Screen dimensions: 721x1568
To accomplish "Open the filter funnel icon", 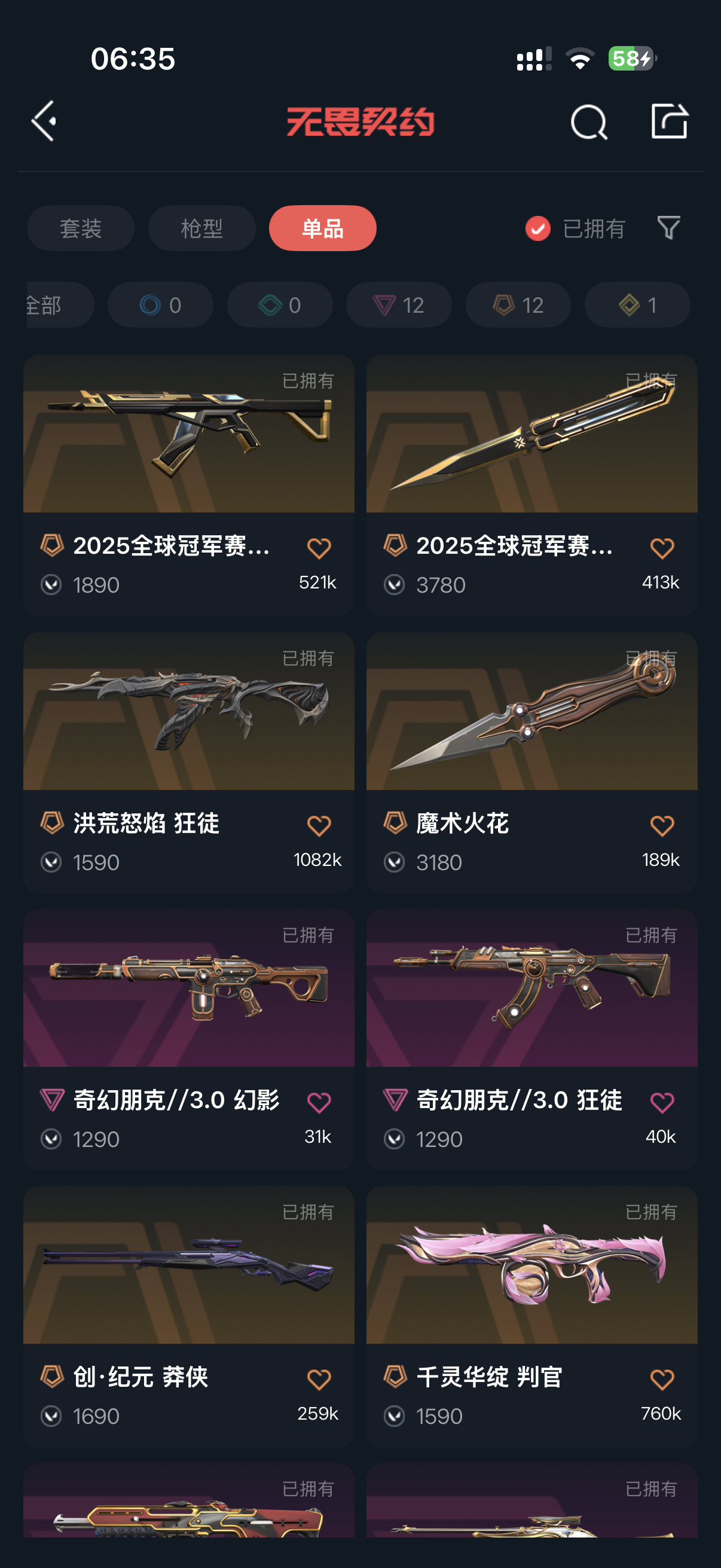I will click(x=668, y=228).
